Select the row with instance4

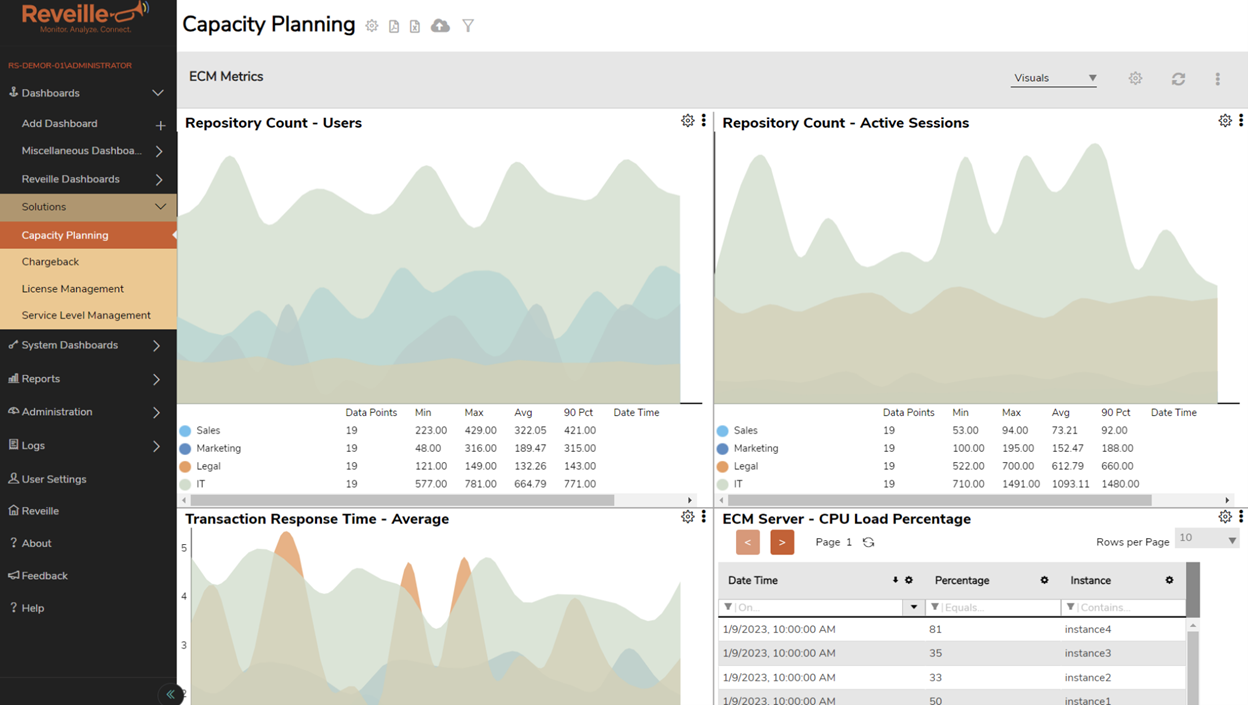pyautogui.click(x=952, y=630)
